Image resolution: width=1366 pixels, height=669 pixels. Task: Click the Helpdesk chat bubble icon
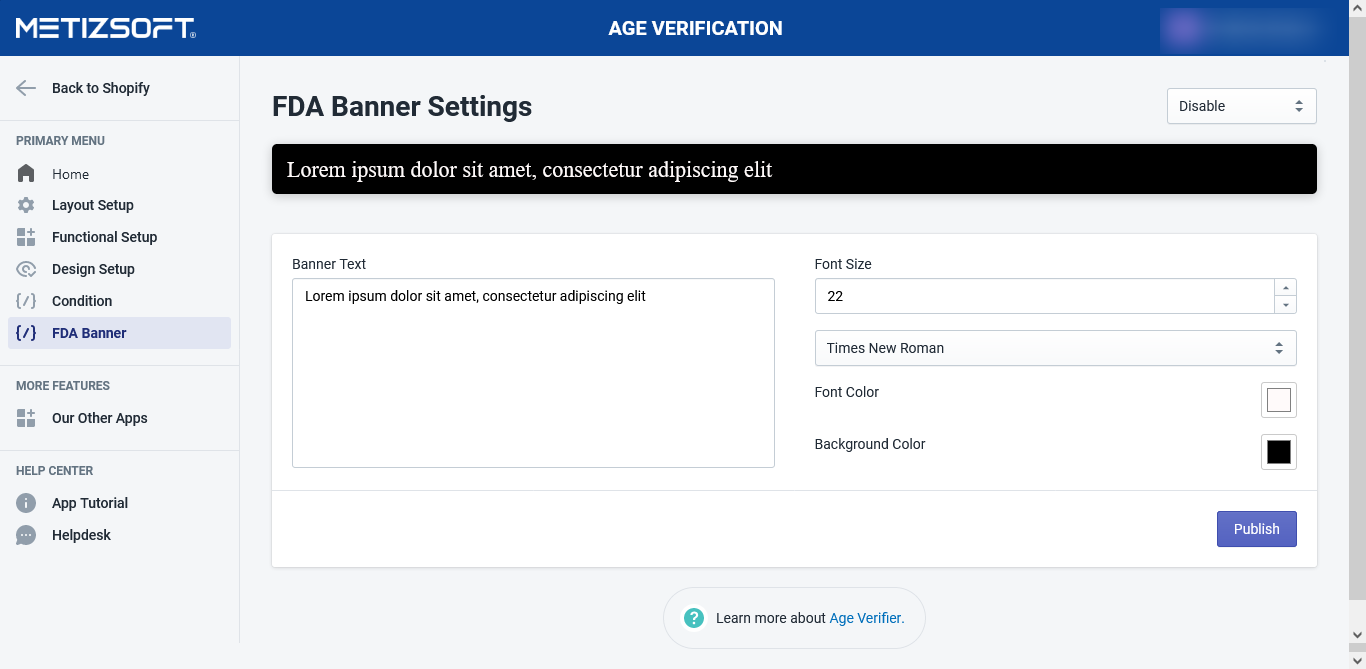(x=26, y=535)
